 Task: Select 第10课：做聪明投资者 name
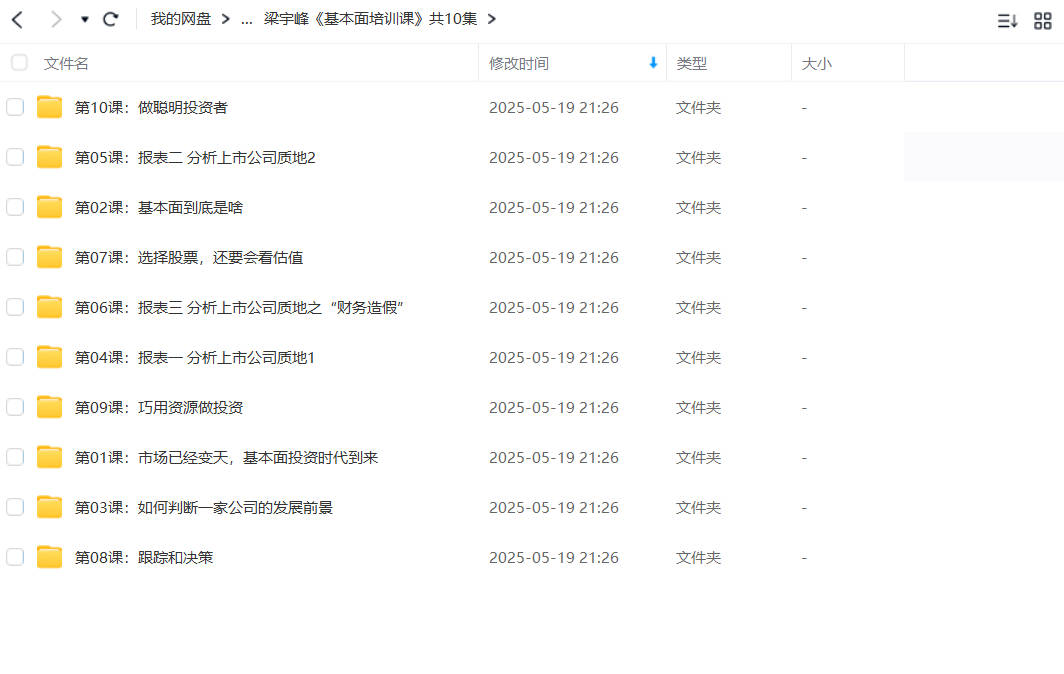pos(151,107)
